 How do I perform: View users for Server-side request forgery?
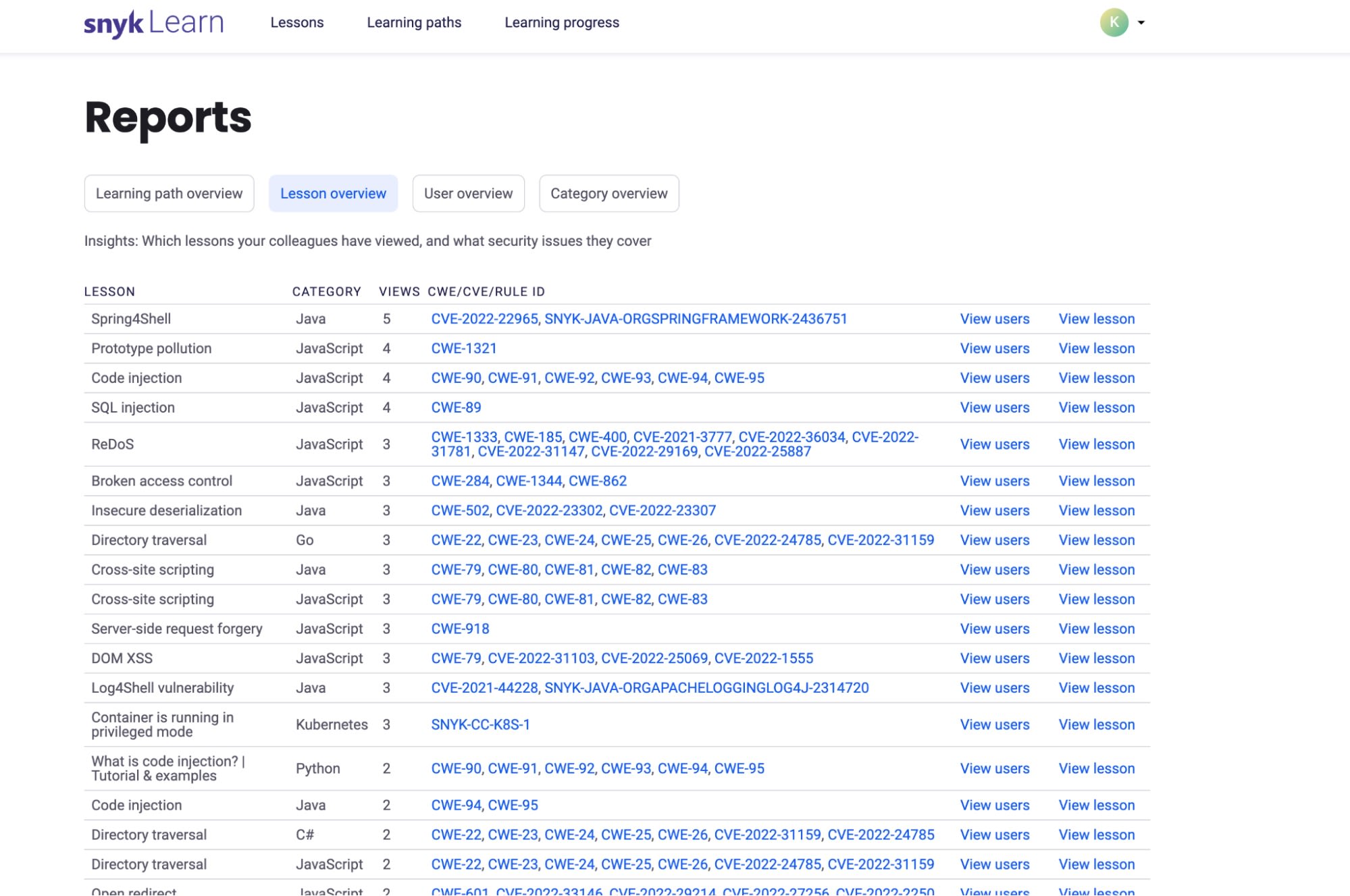995,629
